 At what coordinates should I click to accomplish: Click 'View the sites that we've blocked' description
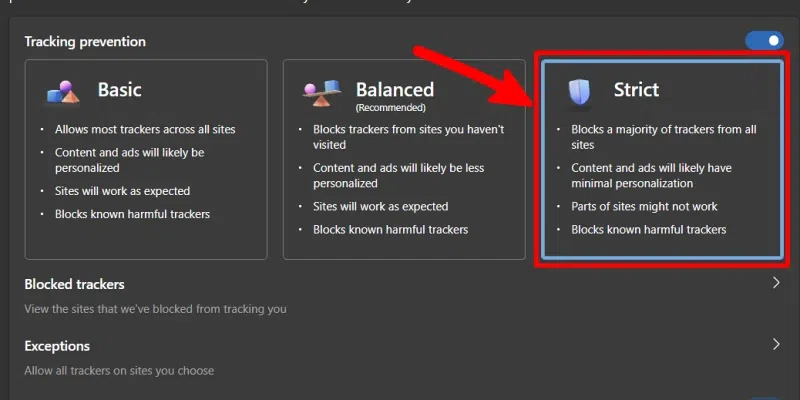pos(155,309)
